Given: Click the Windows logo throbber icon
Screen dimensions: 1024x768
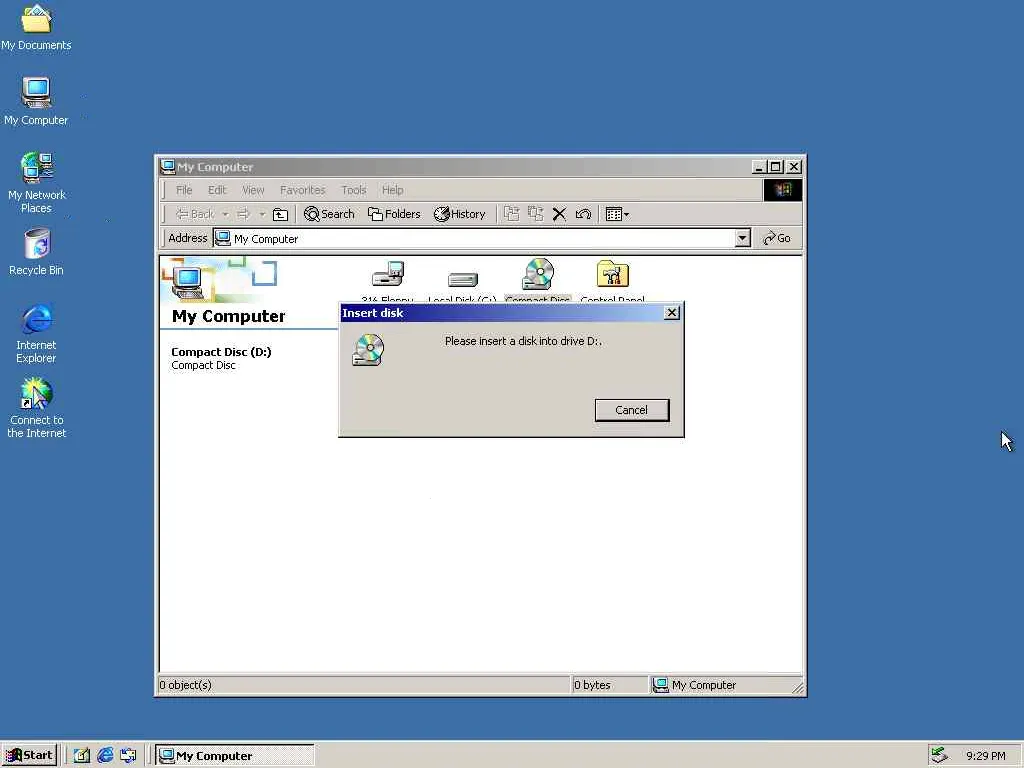Looking at the screenshot, I should 782,190.
